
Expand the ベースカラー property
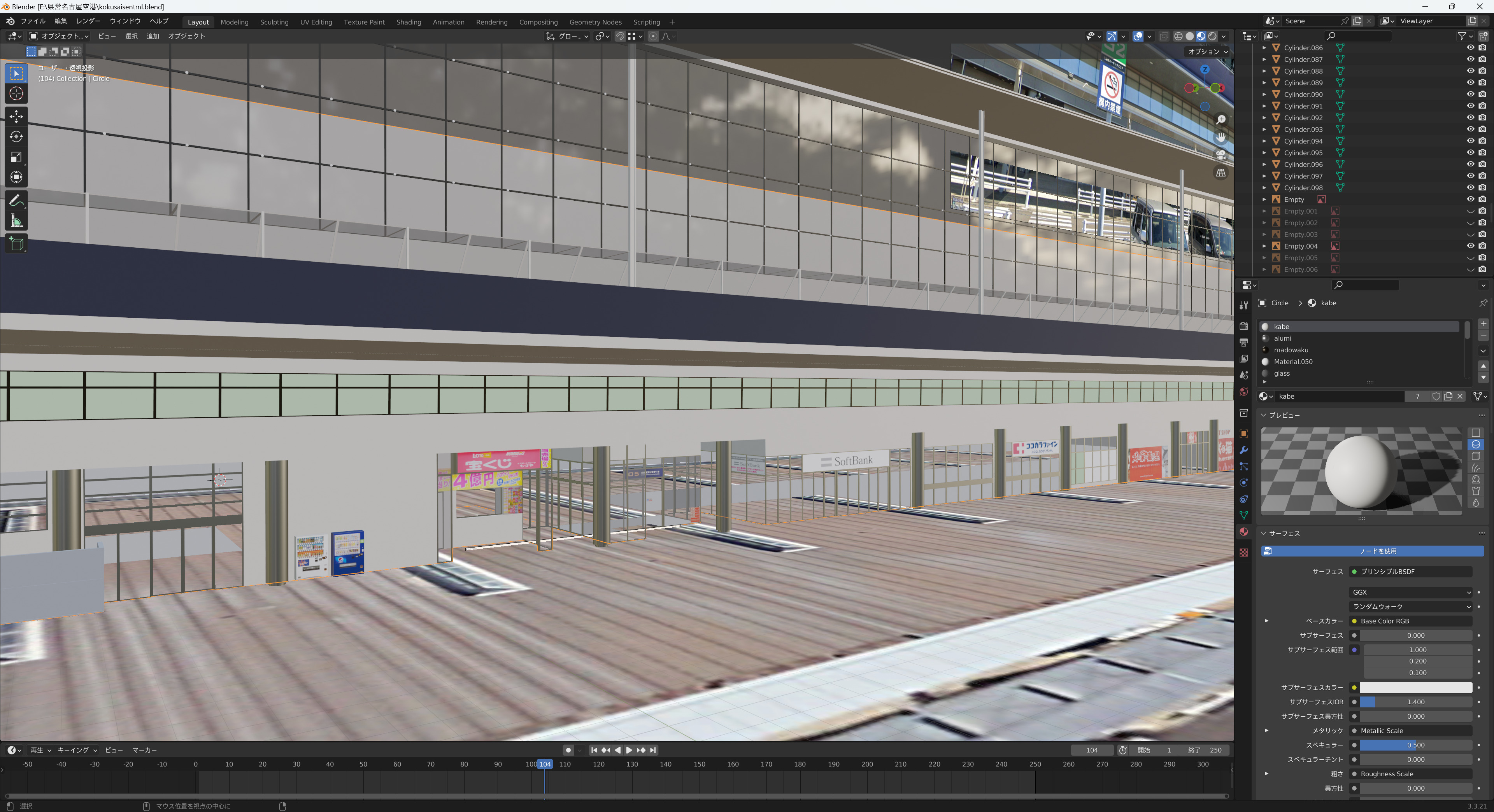1267,621
